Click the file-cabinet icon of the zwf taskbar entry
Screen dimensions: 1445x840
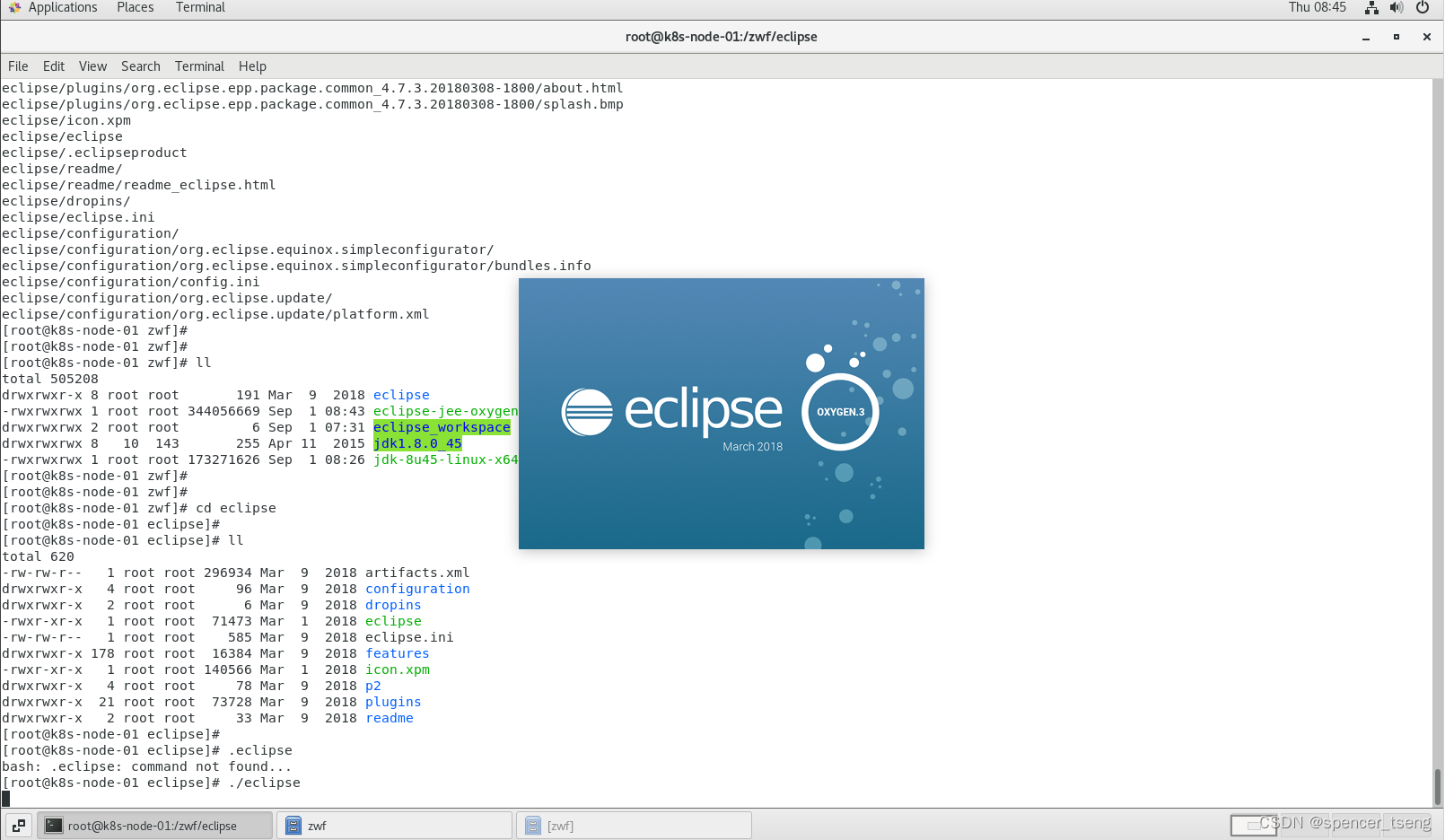click(293, 825)
